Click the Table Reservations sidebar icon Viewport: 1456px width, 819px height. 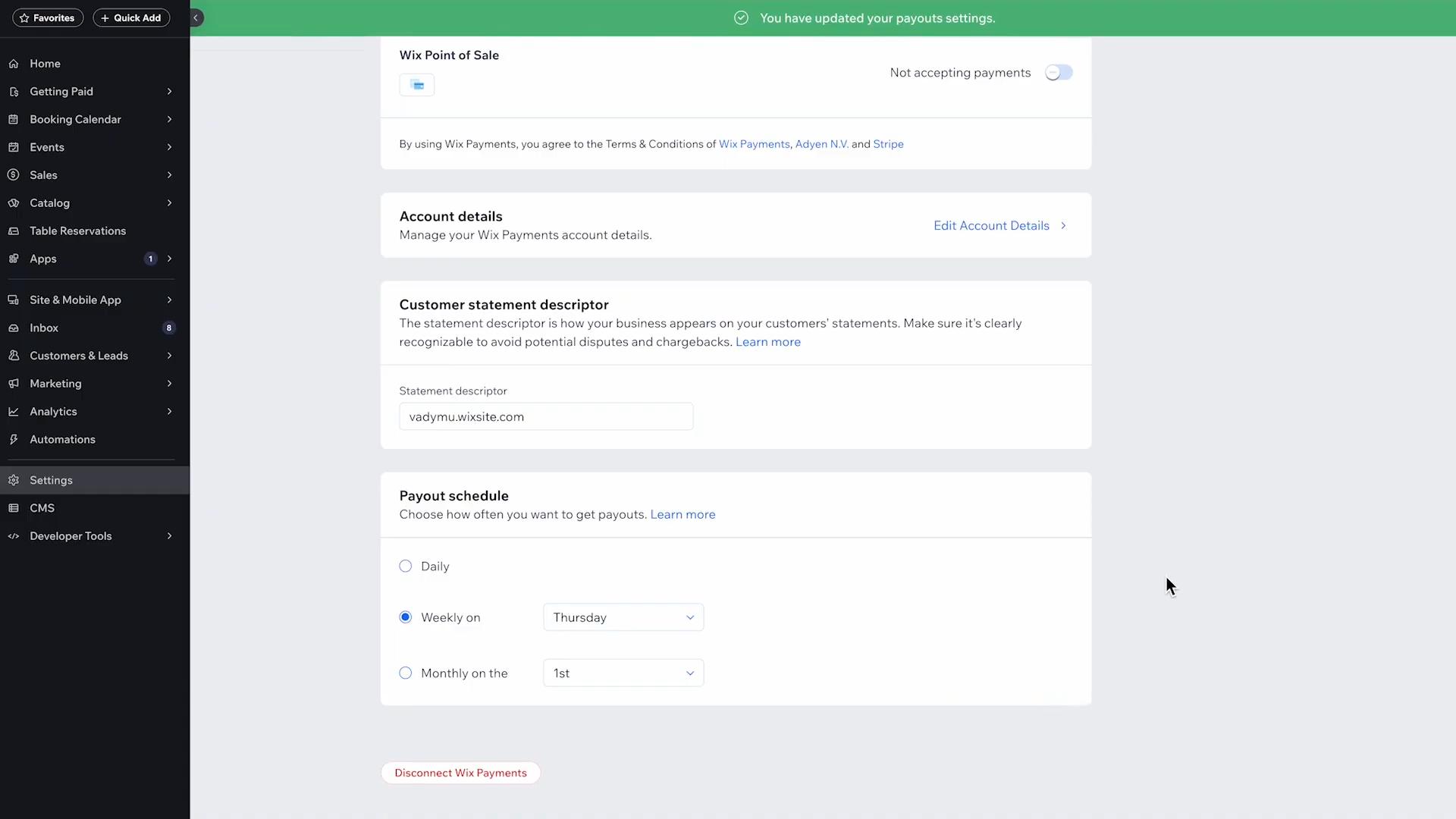coord(14,231)
